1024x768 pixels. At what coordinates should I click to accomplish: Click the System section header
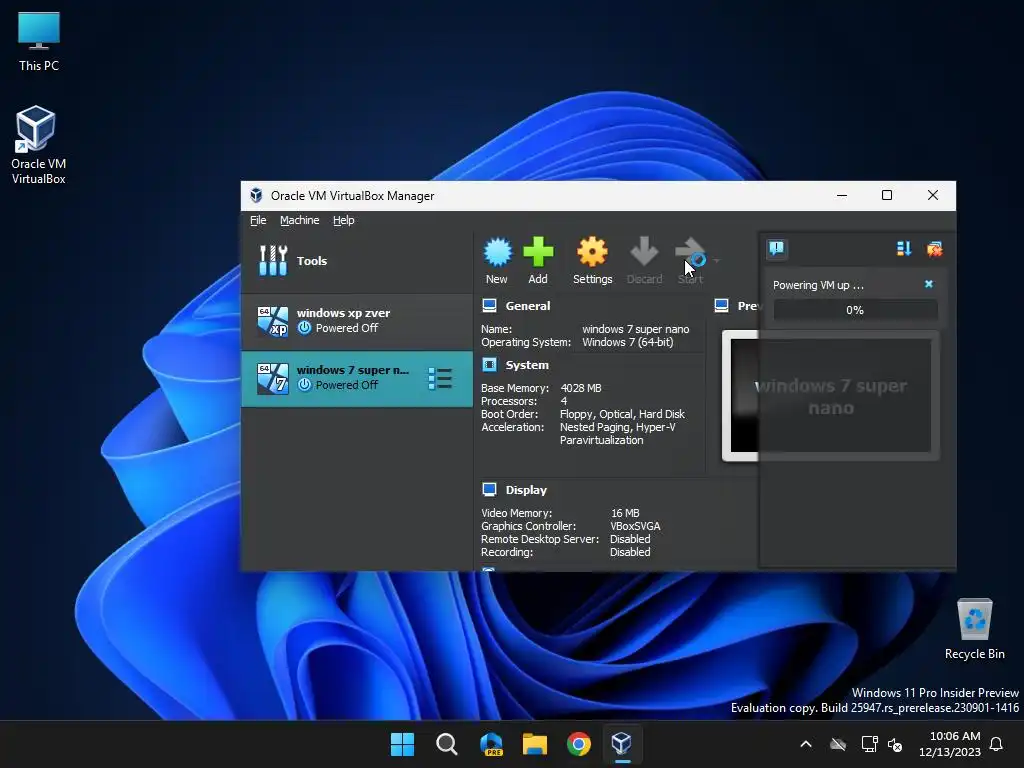tap(527, 365)
